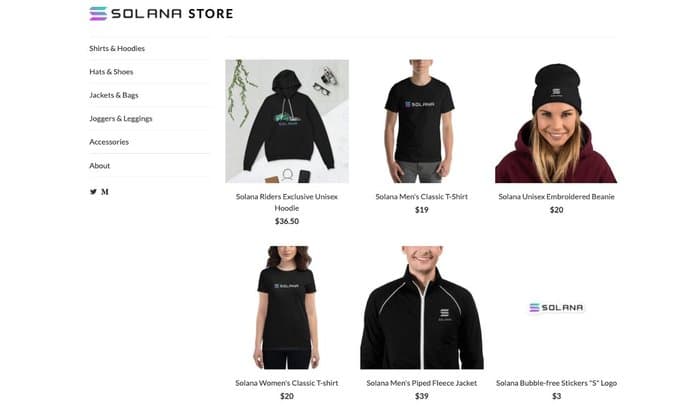The width and height of the screenshot is (680, 418).
Task: View Men's Classic T-Shirt product photo
Action: click(422, 121)
